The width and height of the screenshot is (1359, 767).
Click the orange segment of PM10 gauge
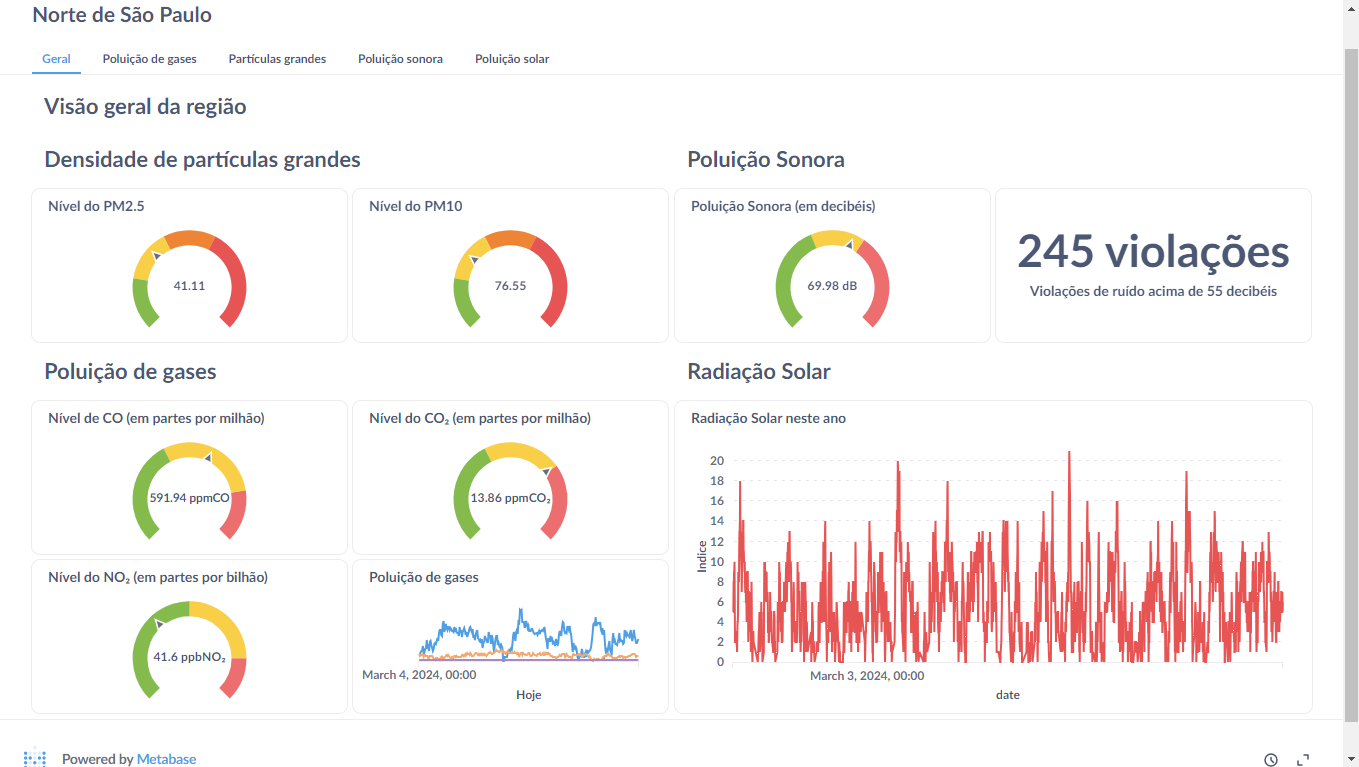click(x=511, y=238)
